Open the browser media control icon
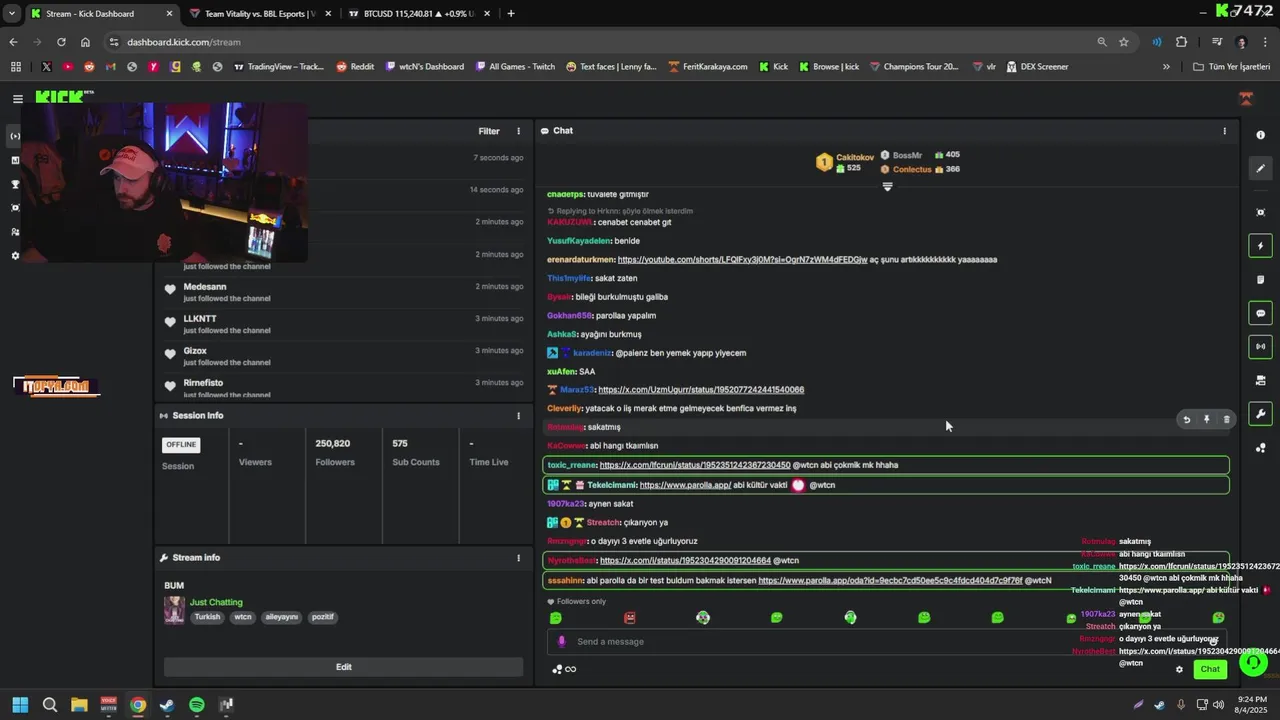This screenshot has width=1280, height=720. pos(1217,42)
